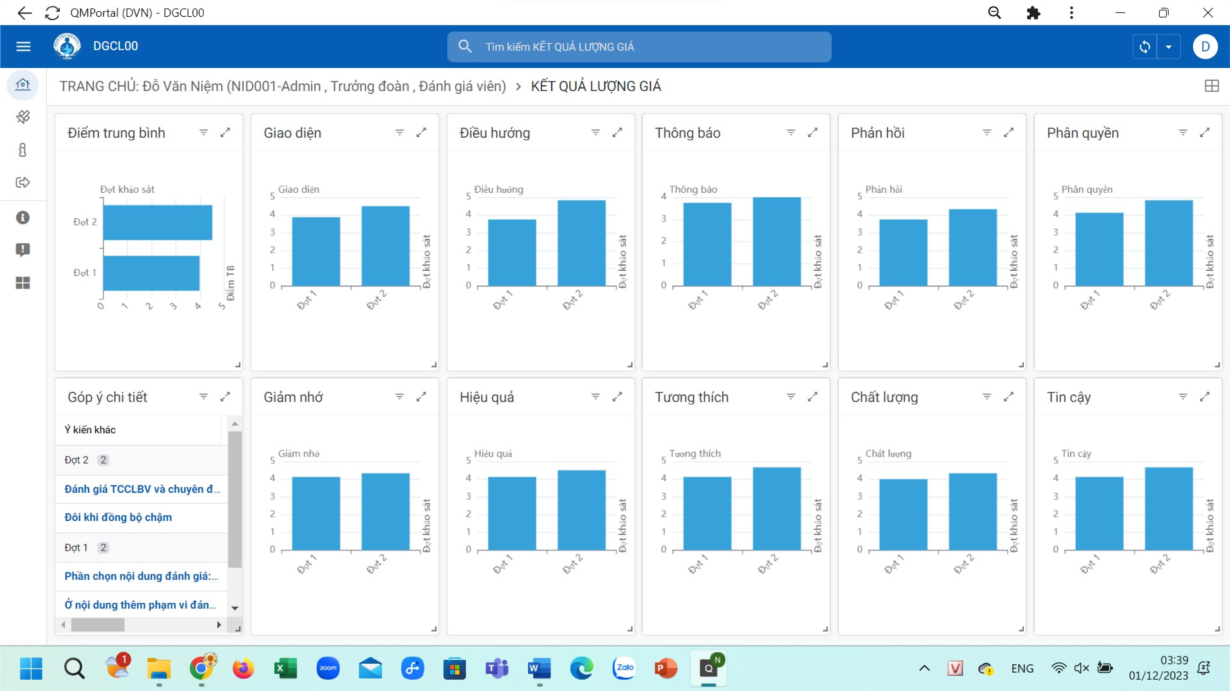Open Zalo from the Windows taskbar

625,668
